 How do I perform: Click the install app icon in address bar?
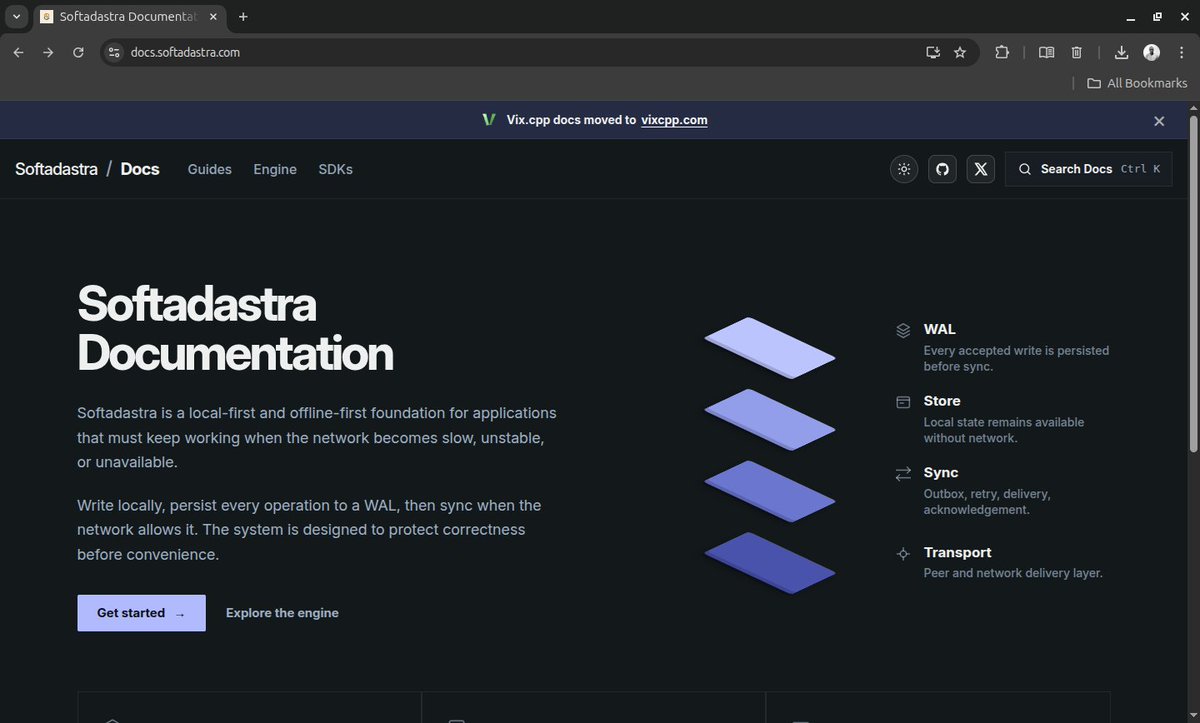tap(933, 52)
